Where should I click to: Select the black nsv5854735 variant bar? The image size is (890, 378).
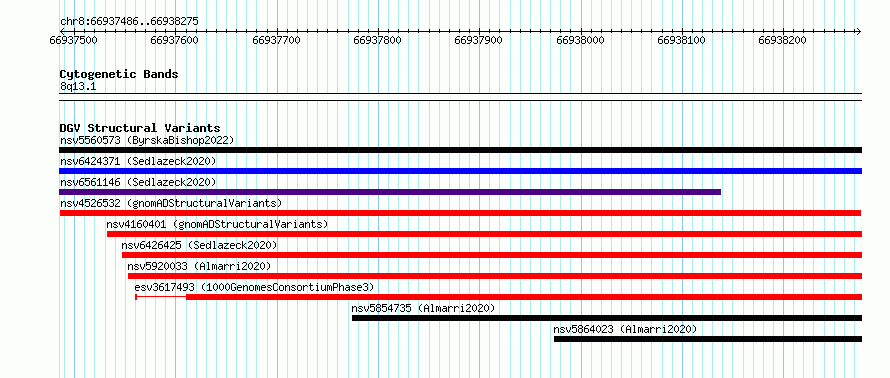point(607,318)
